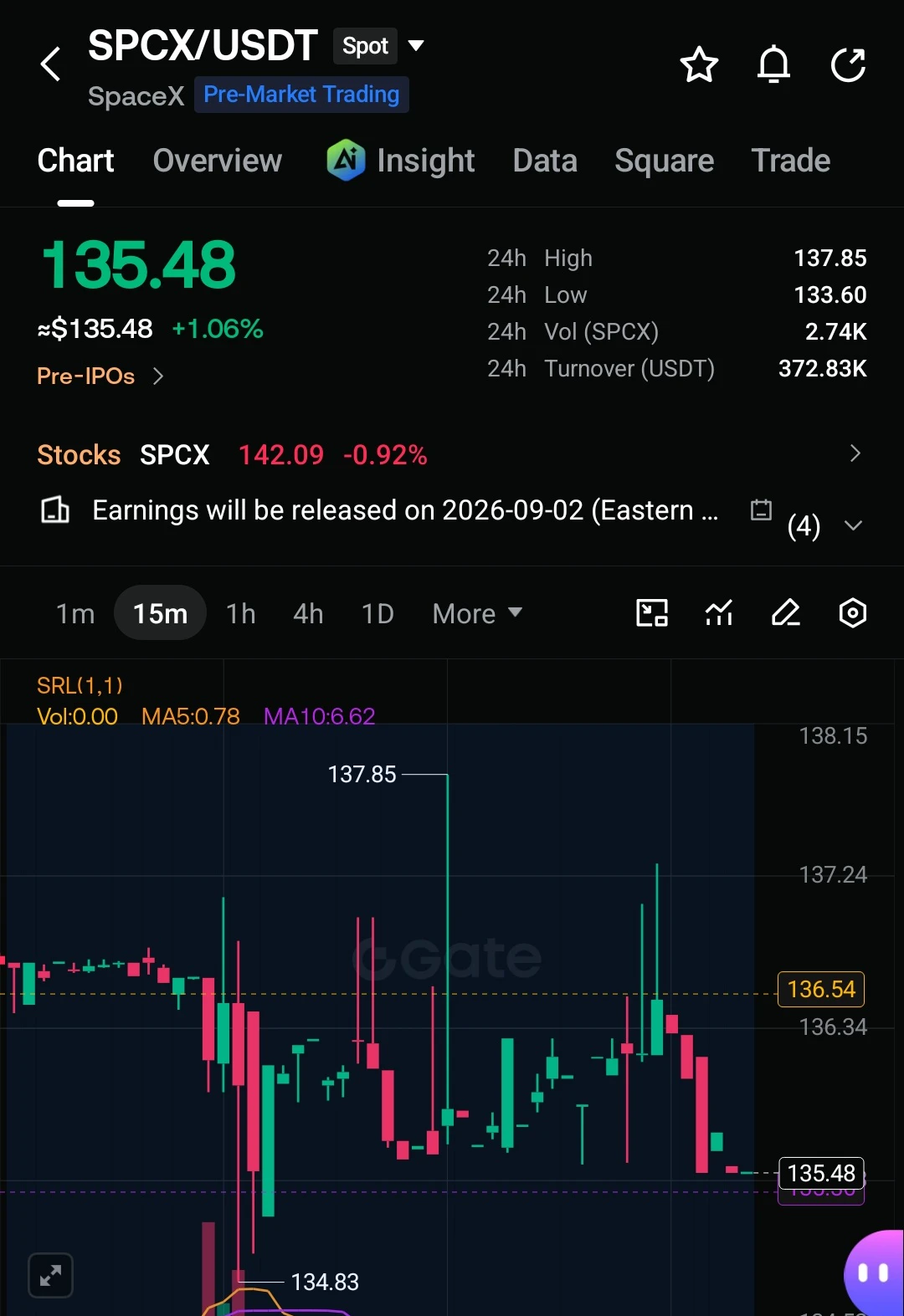This screenshot has width=904, height=1316.
Task: Add SPCX/USDT to favorites with star icon
Action: coord(699,64)
